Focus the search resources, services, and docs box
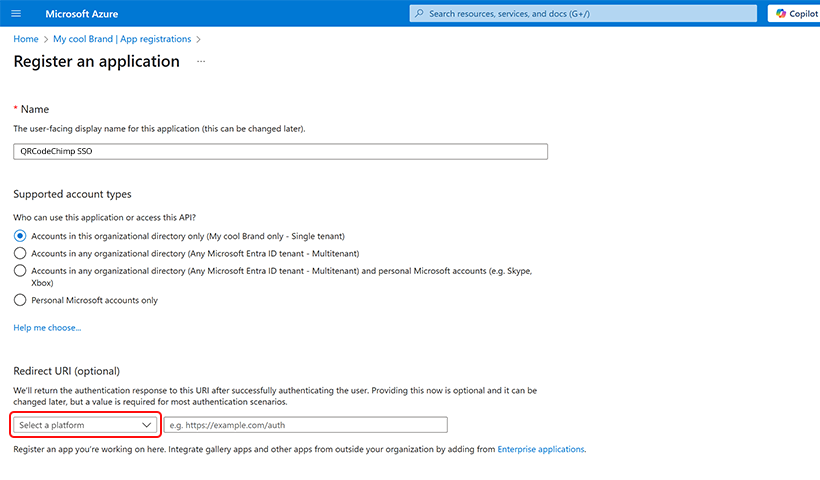This screenshot has height=480, width=820. click(583, 14)
